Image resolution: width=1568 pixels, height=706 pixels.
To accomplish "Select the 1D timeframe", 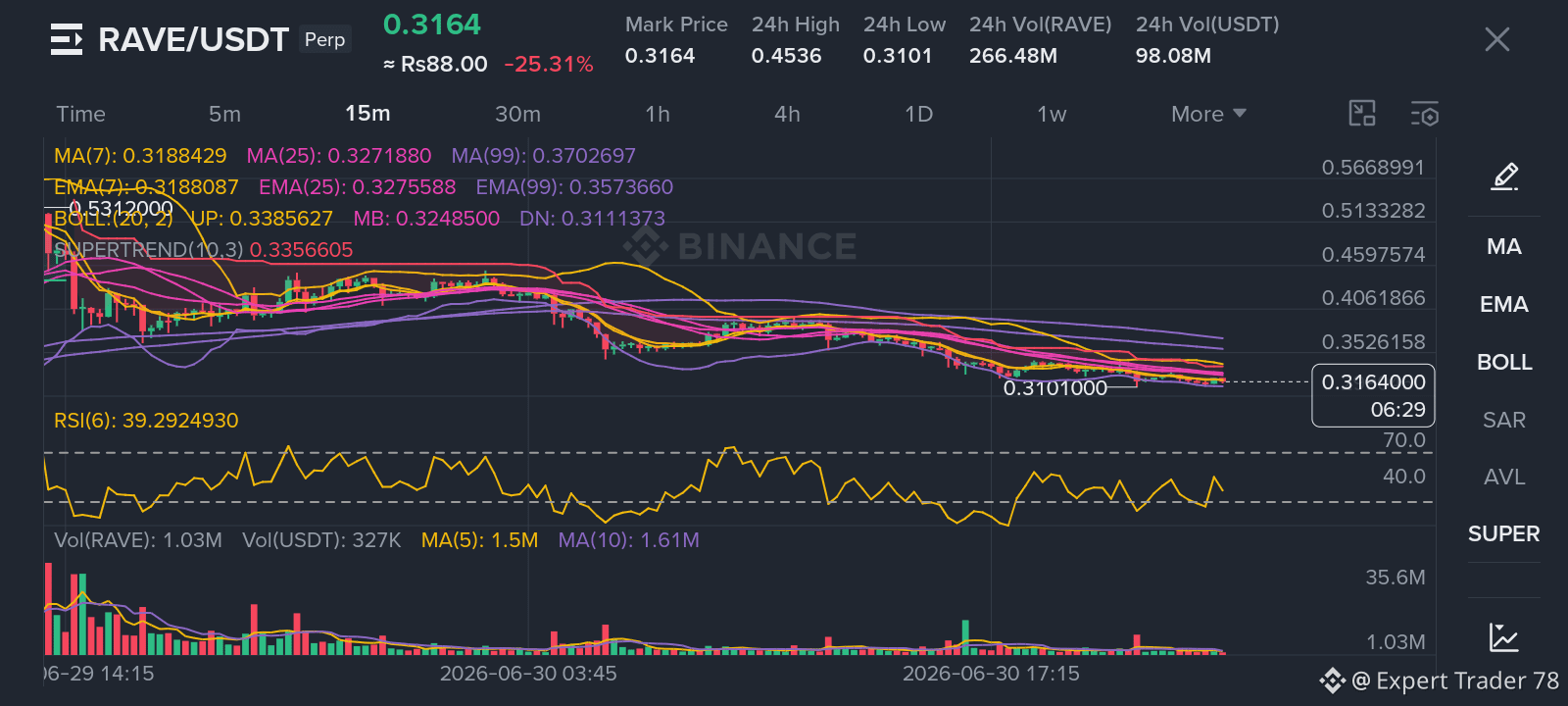I will tap(918, 114).
